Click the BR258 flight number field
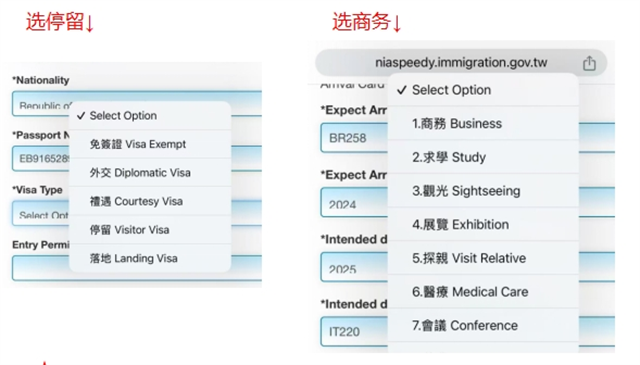 (x=468, y=138)
